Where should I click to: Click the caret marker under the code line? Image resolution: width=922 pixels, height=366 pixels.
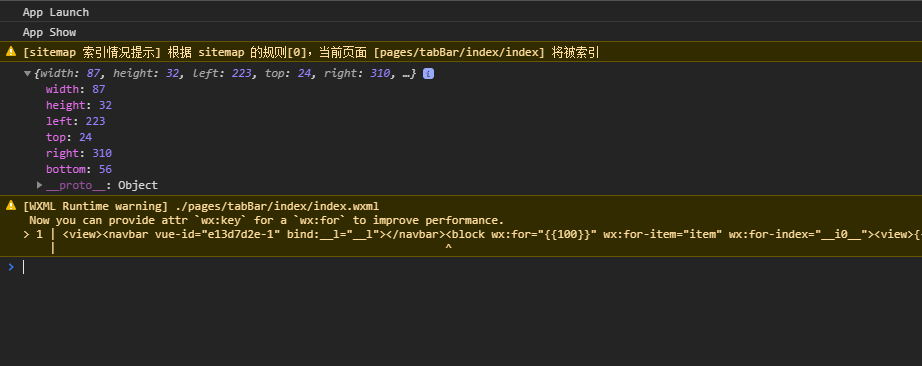coord(448,248)
